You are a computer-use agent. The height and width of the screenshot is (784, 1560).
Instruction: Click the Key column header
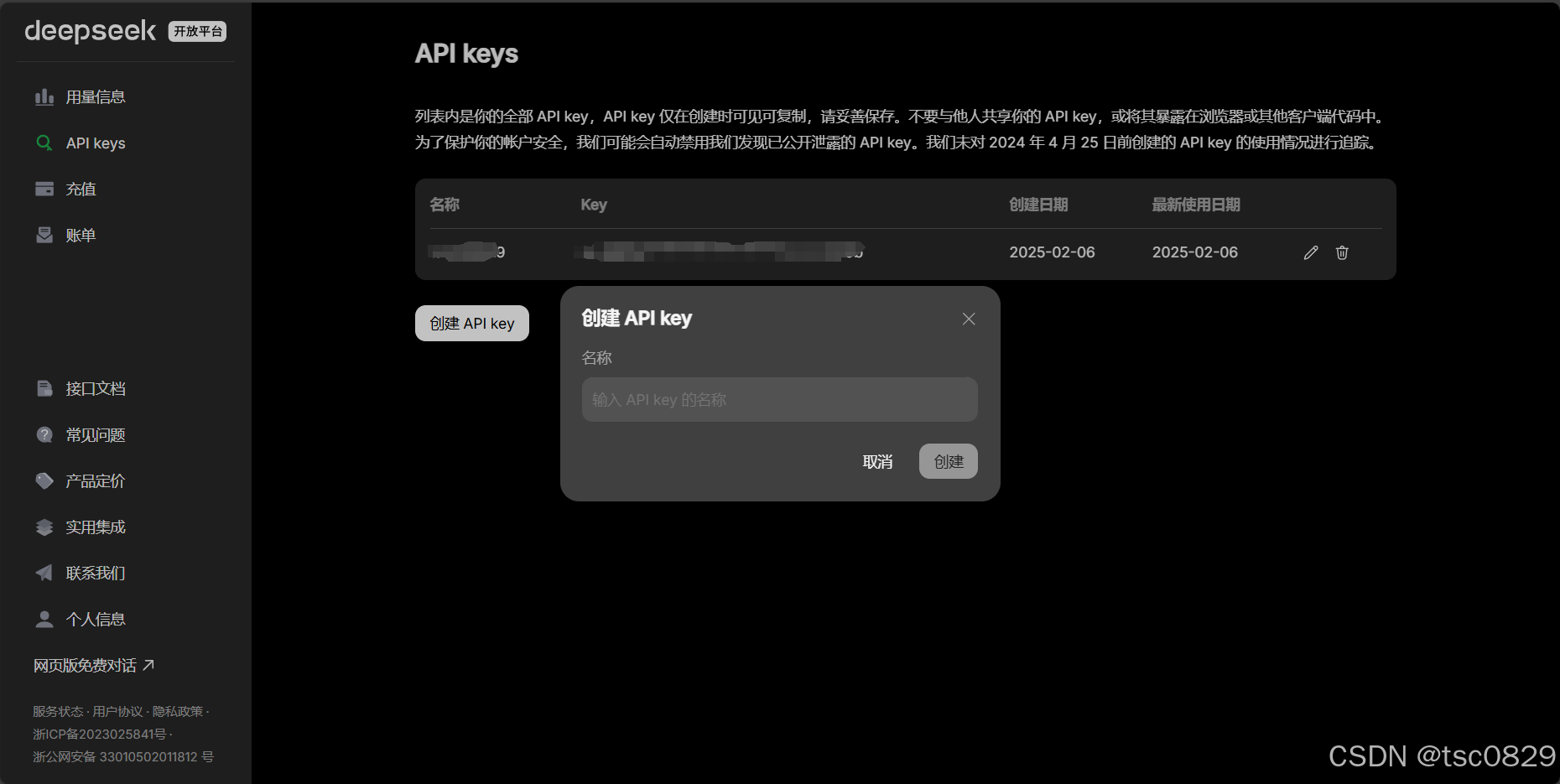pyautogui.click(x=594, y=205)
